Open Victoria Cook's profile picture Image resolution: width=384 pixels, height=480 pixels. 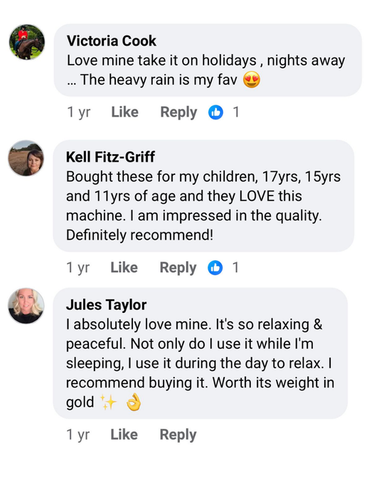(27, 42)
